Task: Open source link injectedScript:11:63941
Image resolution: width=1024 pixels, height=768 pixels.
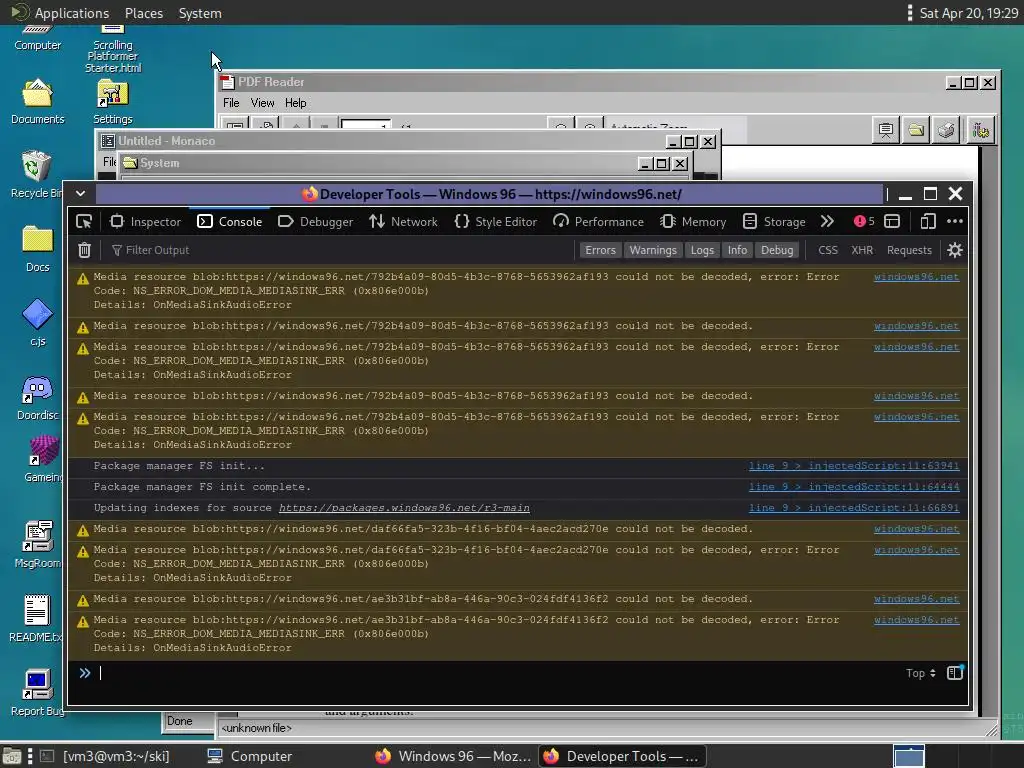Action: coord(854,466)
